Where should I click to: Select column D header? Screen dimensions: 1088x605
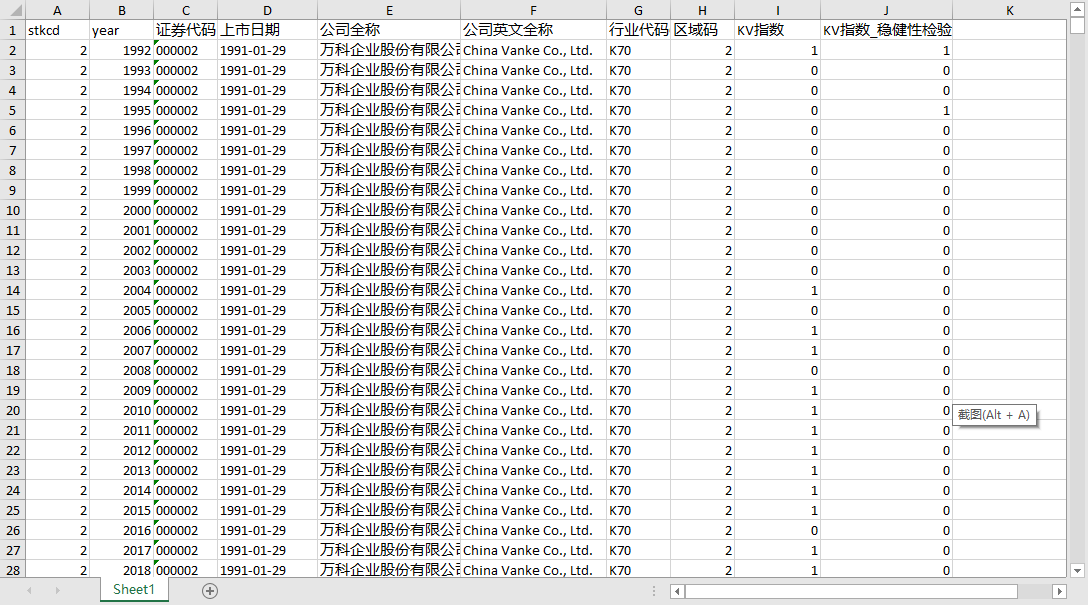point(267,10)
